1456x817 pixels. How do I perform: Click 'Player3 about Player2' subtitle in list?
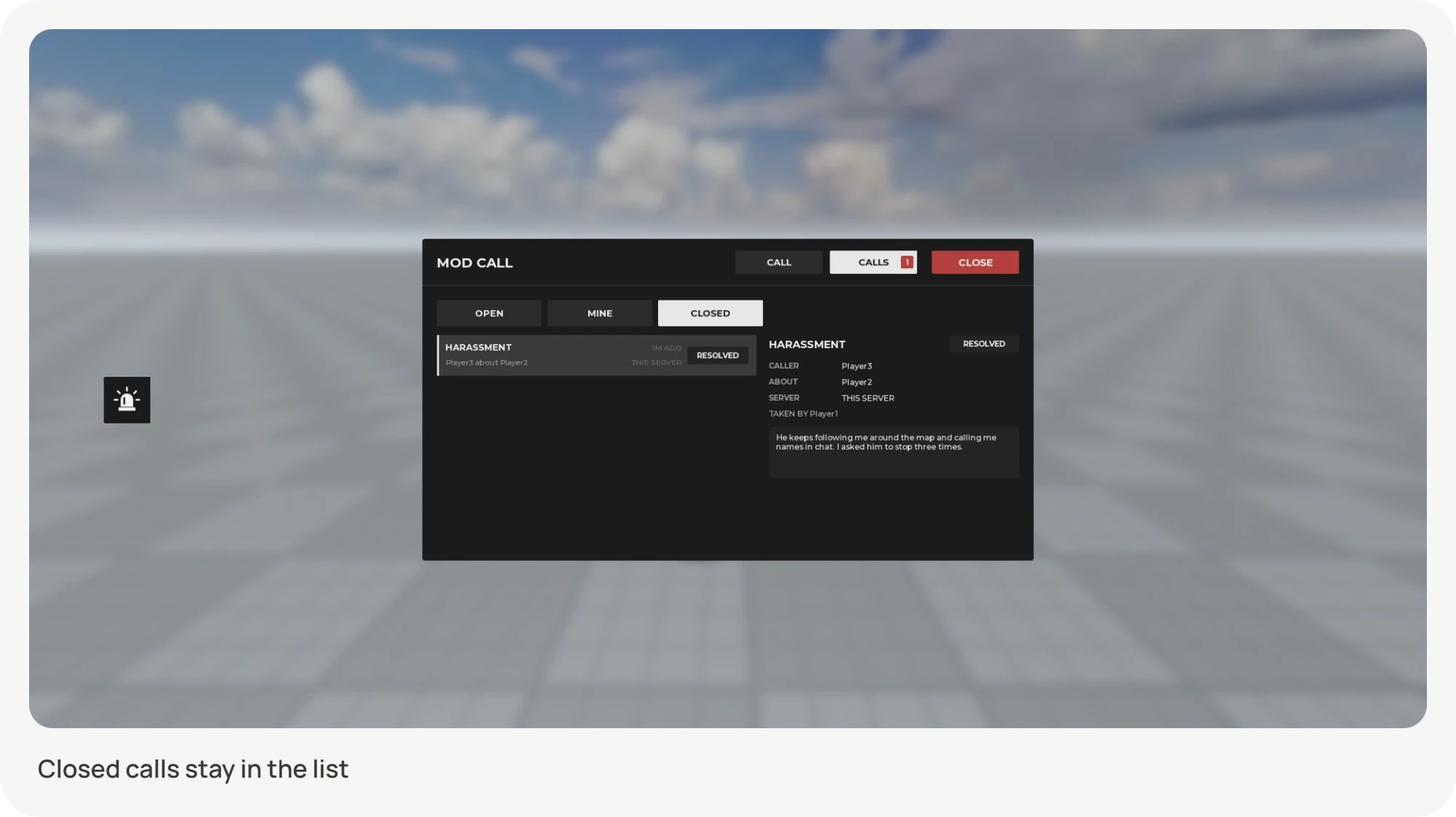[486, 363]
